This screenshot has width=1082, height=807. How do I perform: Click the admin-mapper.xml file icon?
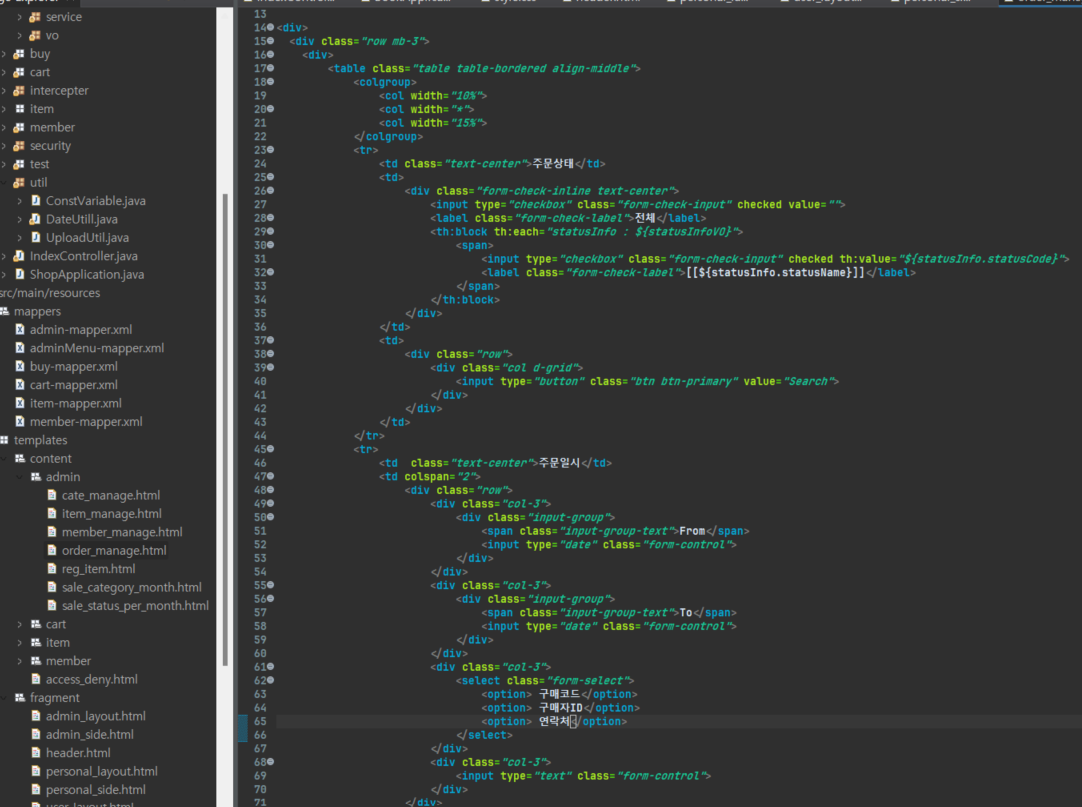coord(20,330)
